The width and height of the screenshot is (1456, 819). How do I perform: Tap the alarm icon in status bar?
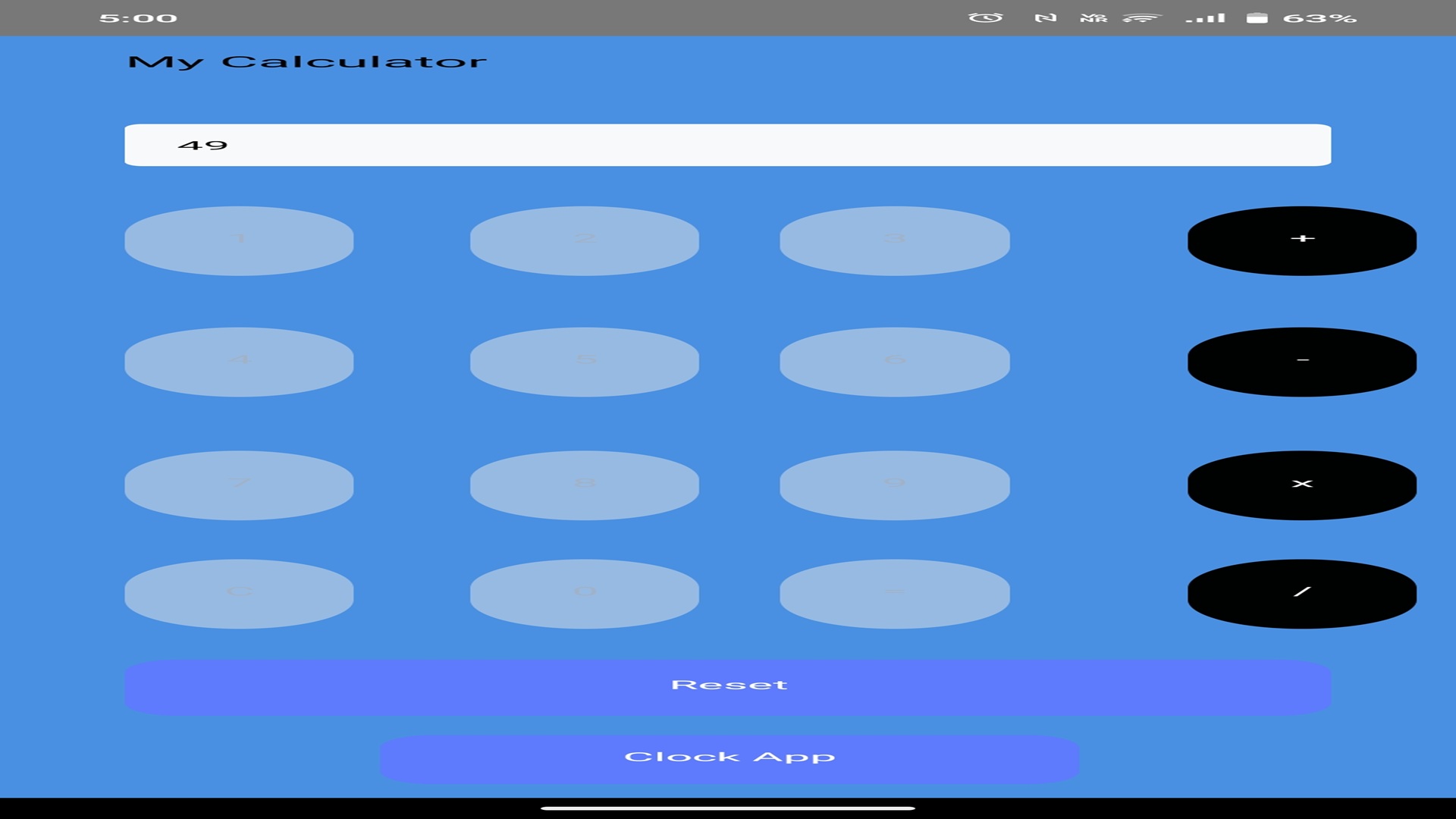pos(985,17)
